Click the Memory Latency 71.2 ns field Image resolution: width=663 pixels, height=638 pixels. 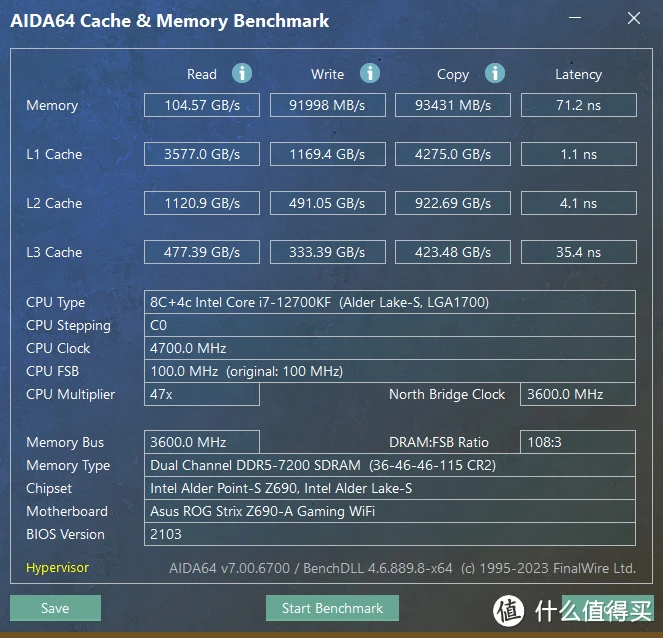(578, 105)
